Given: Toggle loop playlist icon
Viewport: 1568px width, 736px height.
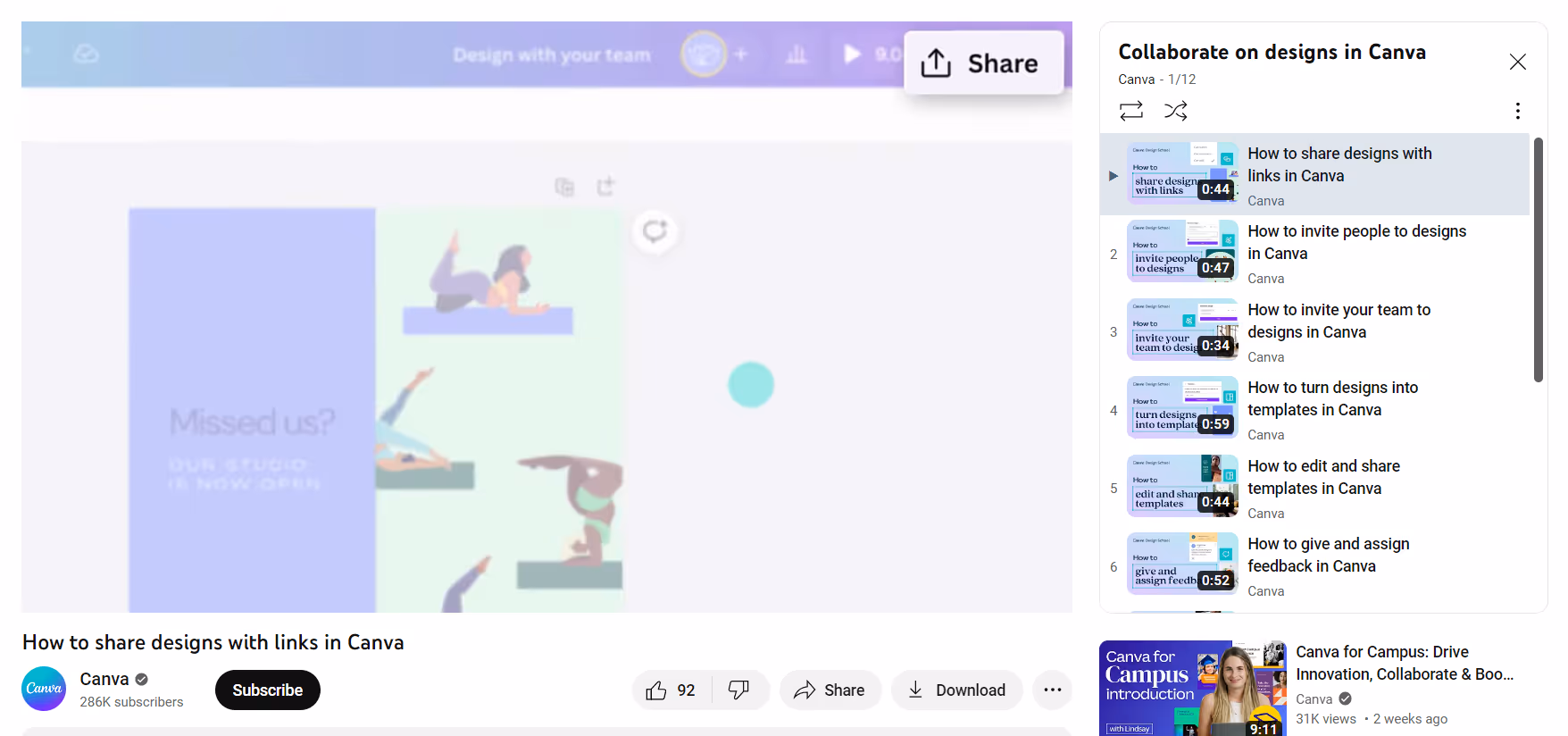Looking at the screenshot, I should tap(1130, 111).
